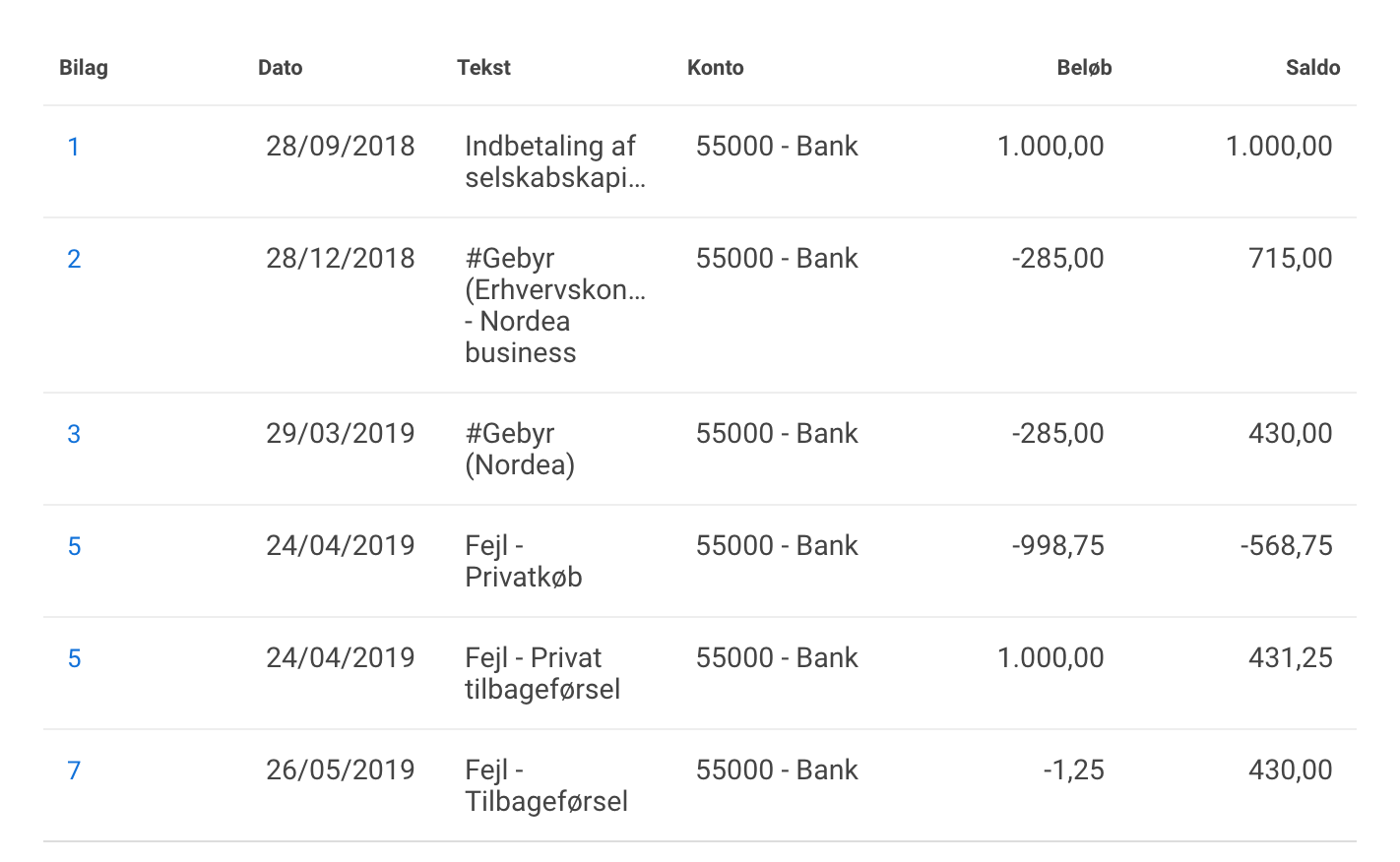Click the Konto column header

715,68
